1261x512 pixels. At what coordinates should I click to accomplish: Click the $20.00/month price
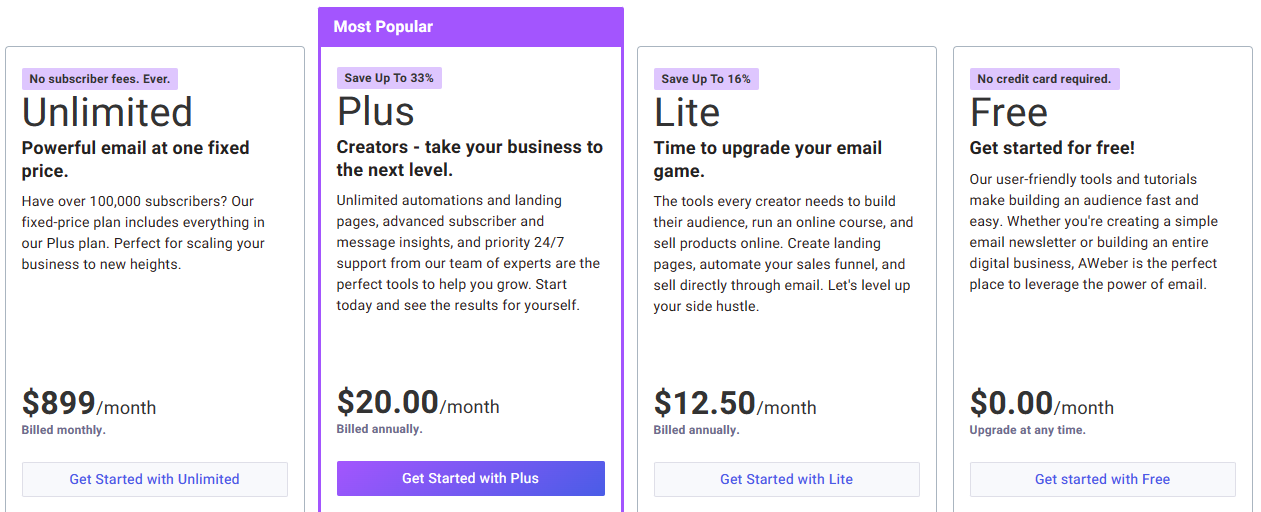tap(418, 403)
